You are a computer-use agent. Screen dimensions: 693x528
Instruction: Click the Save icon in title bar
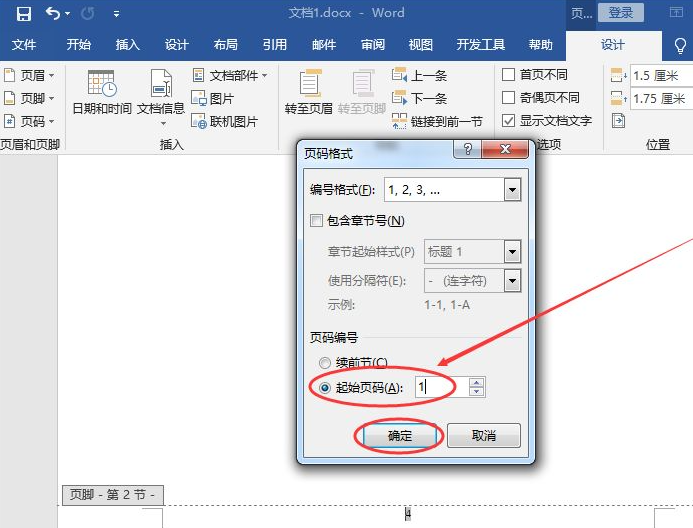pos(23,14)
